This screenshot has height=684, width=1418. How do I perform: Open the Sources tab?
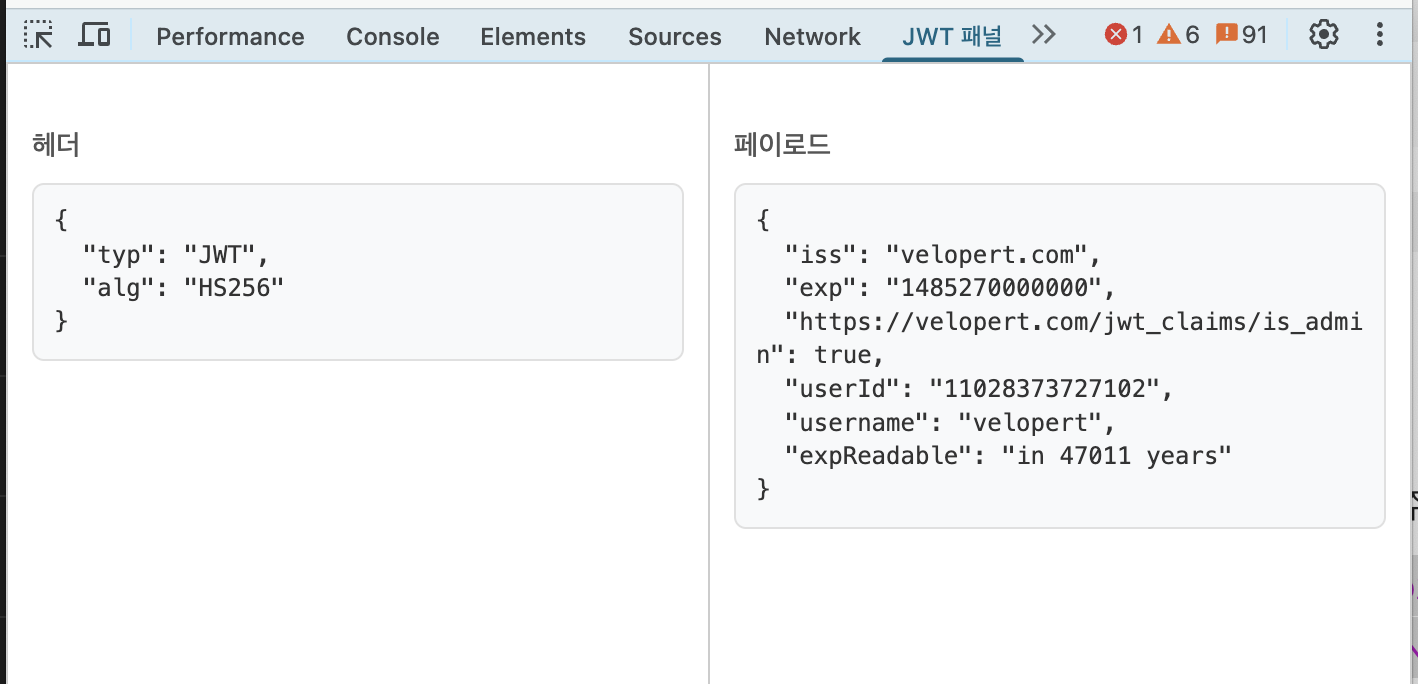(674, 37)
